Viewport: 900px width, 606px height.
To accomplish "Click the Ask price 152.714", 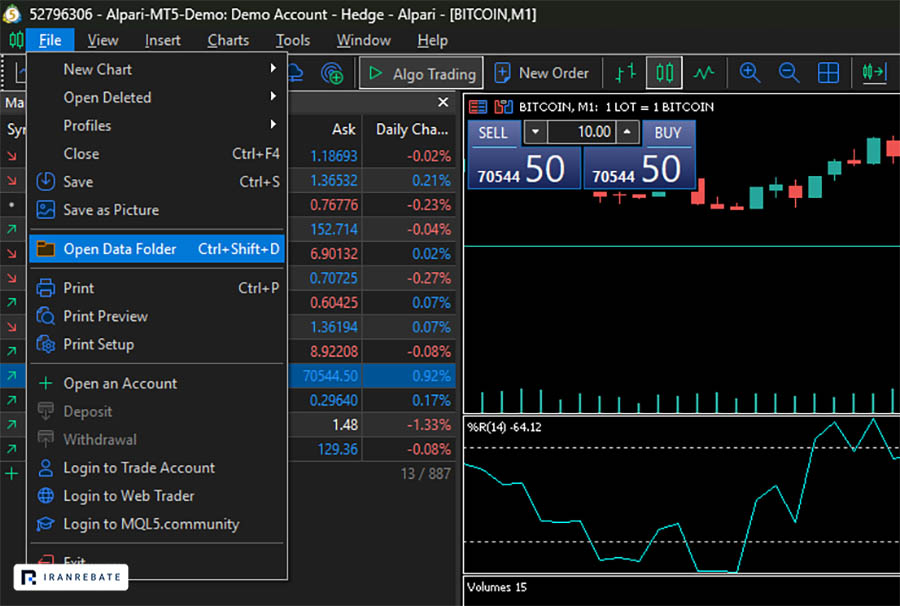I will [x=333, y=230].
